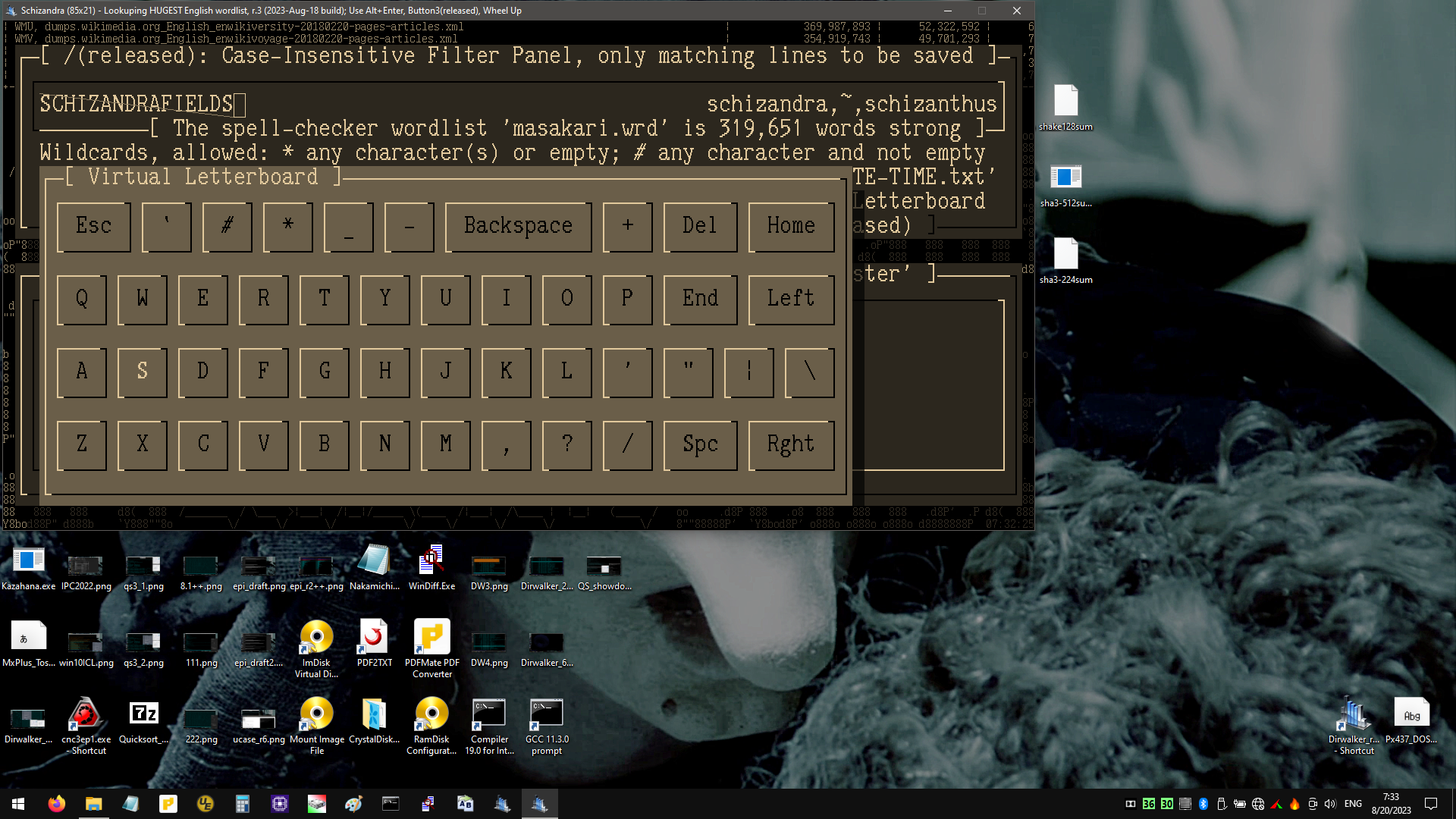The image size is (1456, 819).
Task: Click the backslash key on letterboard
Action: click(809, 372)
